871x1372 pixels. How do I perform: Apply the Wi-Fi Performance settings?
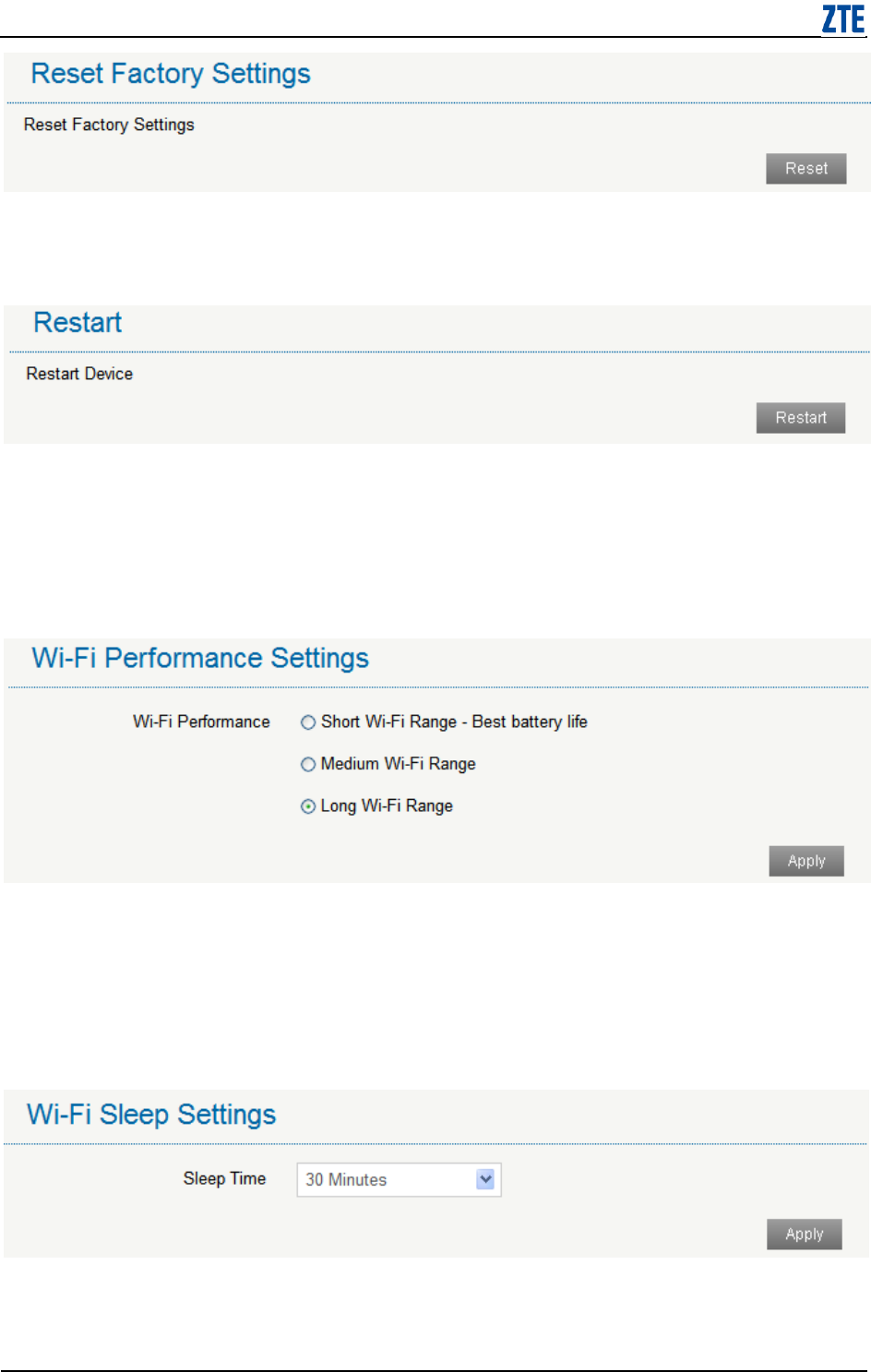(x=806, y=861)
